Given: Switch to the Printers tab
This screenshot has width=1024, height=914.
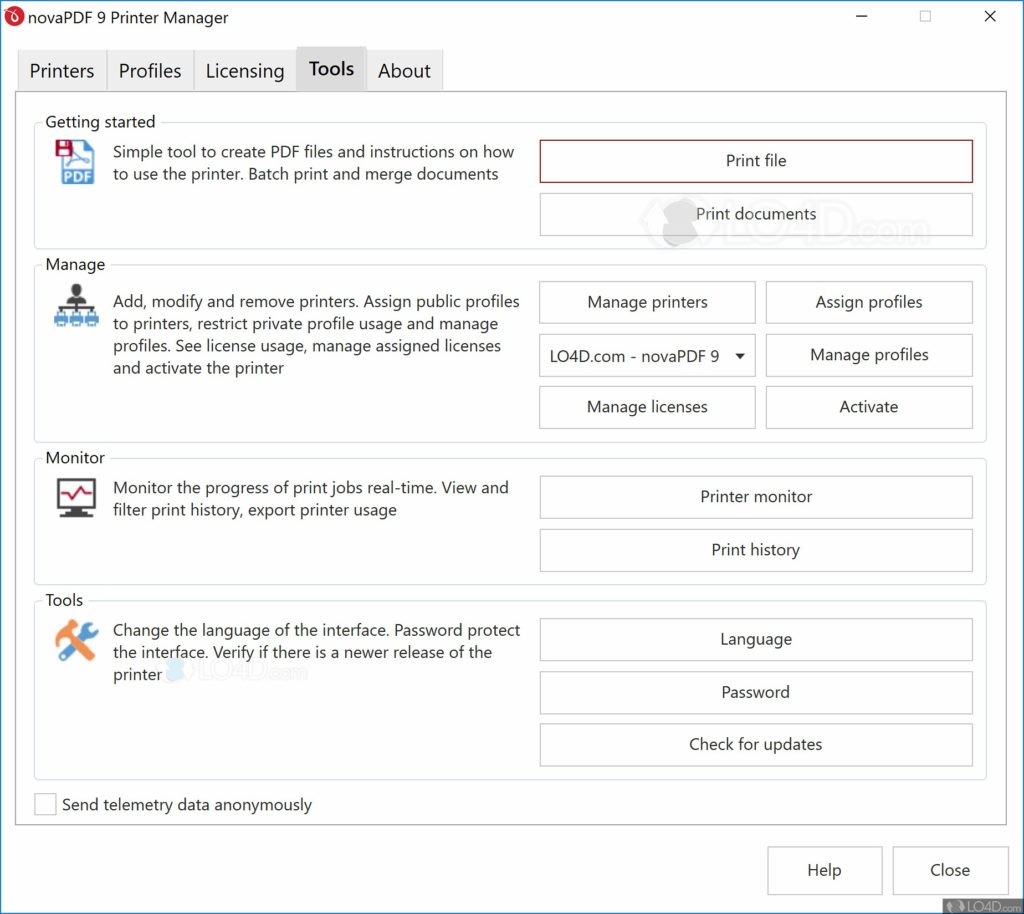Looking at the screenshot, I should point(62,71).
